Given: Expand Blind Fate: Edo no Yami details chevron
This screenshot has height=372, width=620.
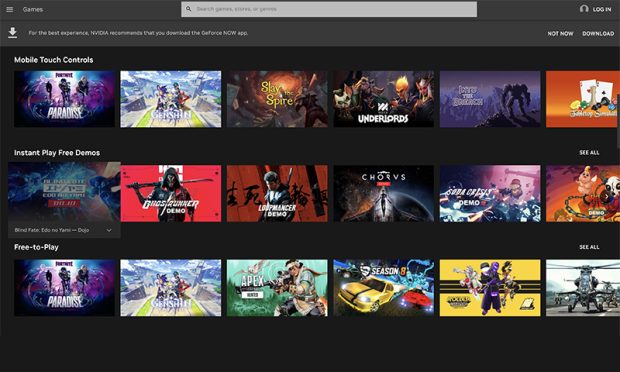Looking at the screenshot, I should point(109,230).
